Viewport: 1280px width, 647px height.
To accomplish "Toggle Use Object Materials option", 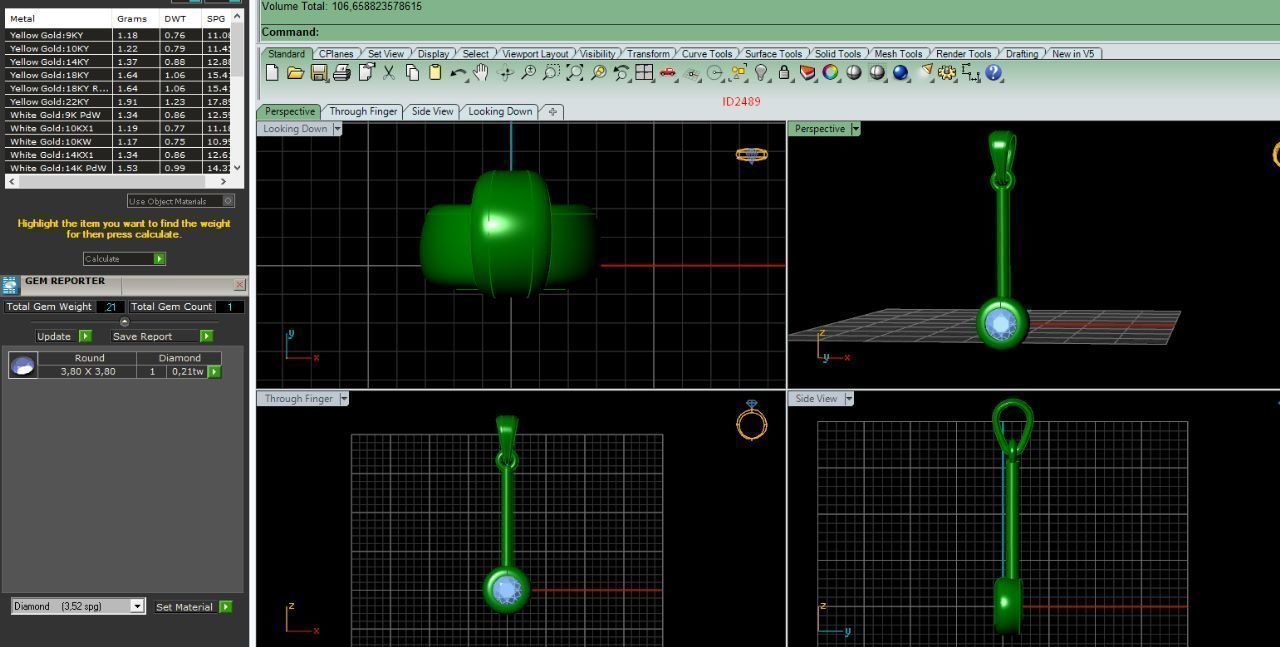I will [x=180, y=201].
